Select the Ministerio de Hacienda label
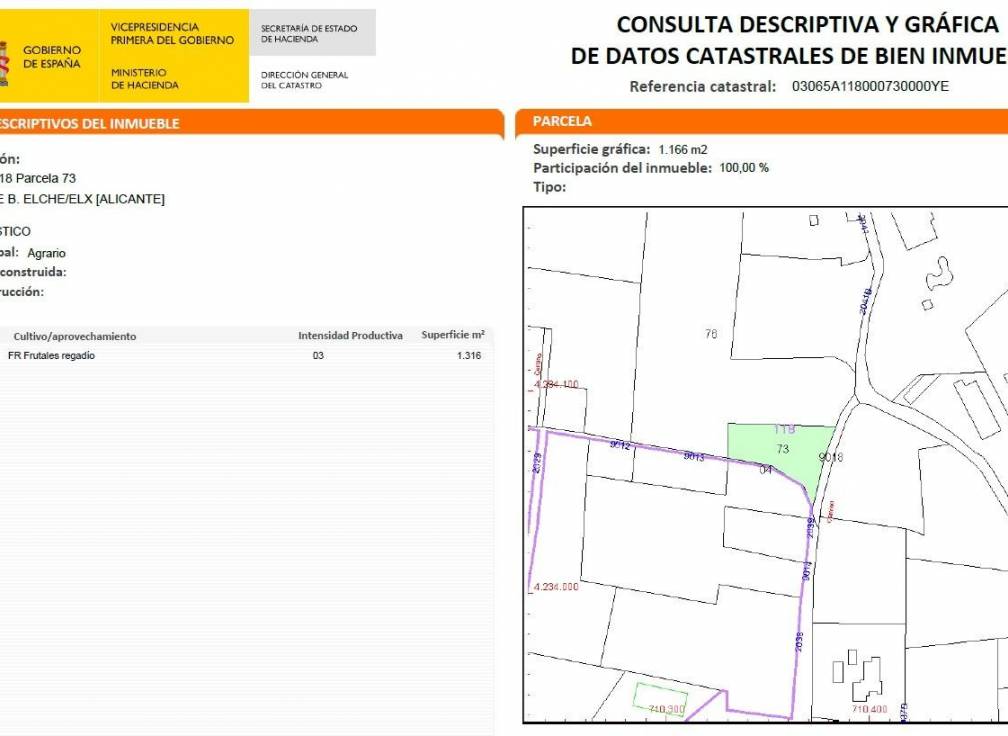 pyautogui.click(x=145, y=79)
